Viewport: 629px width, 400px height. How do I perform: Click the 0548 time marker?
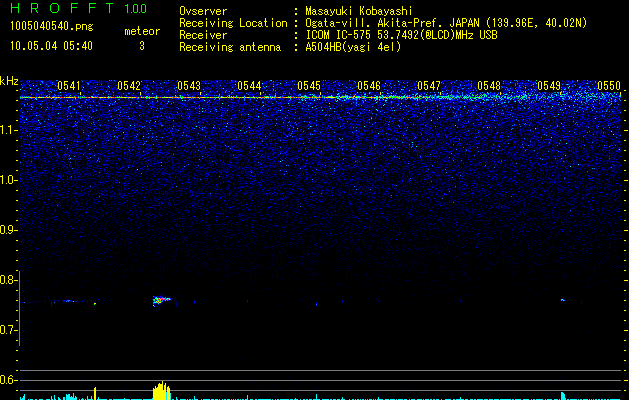coord(489,86)
